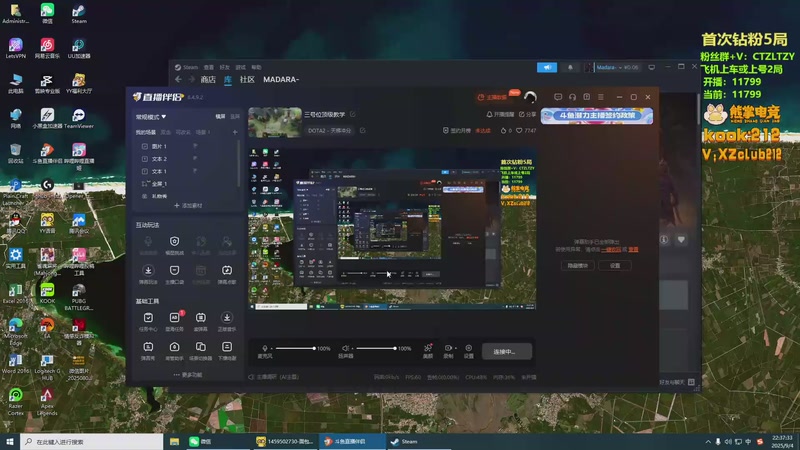The image size is (800, 450).
Task: Open the 房管助手 tool
Action: 174,351
